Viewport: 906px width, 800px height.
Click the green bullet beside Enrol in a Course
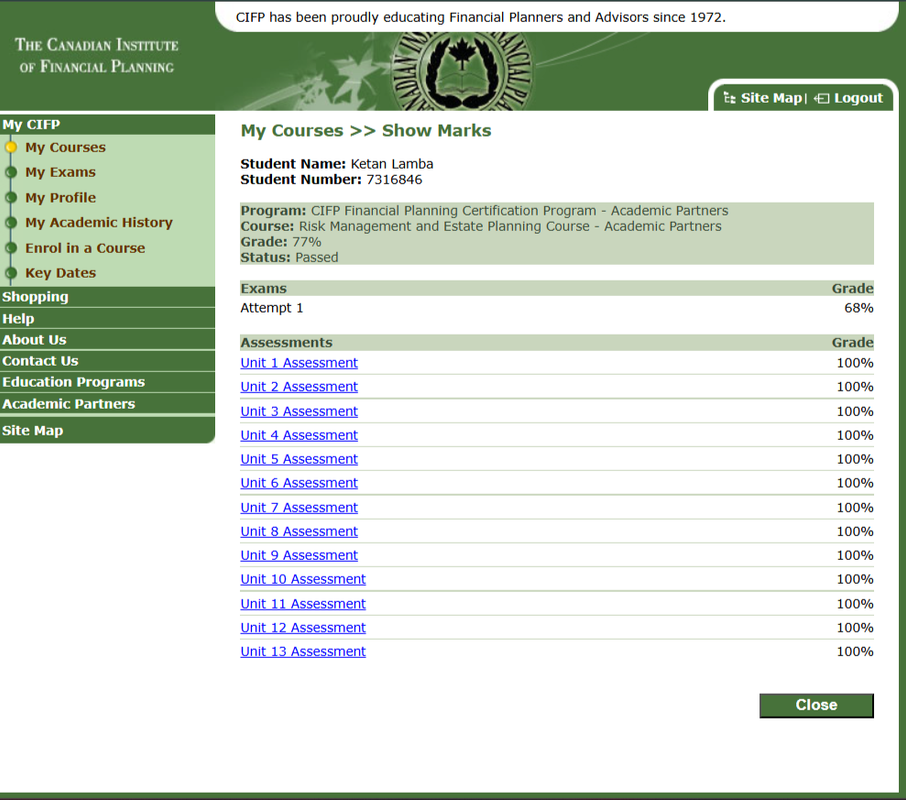[11, 248]
